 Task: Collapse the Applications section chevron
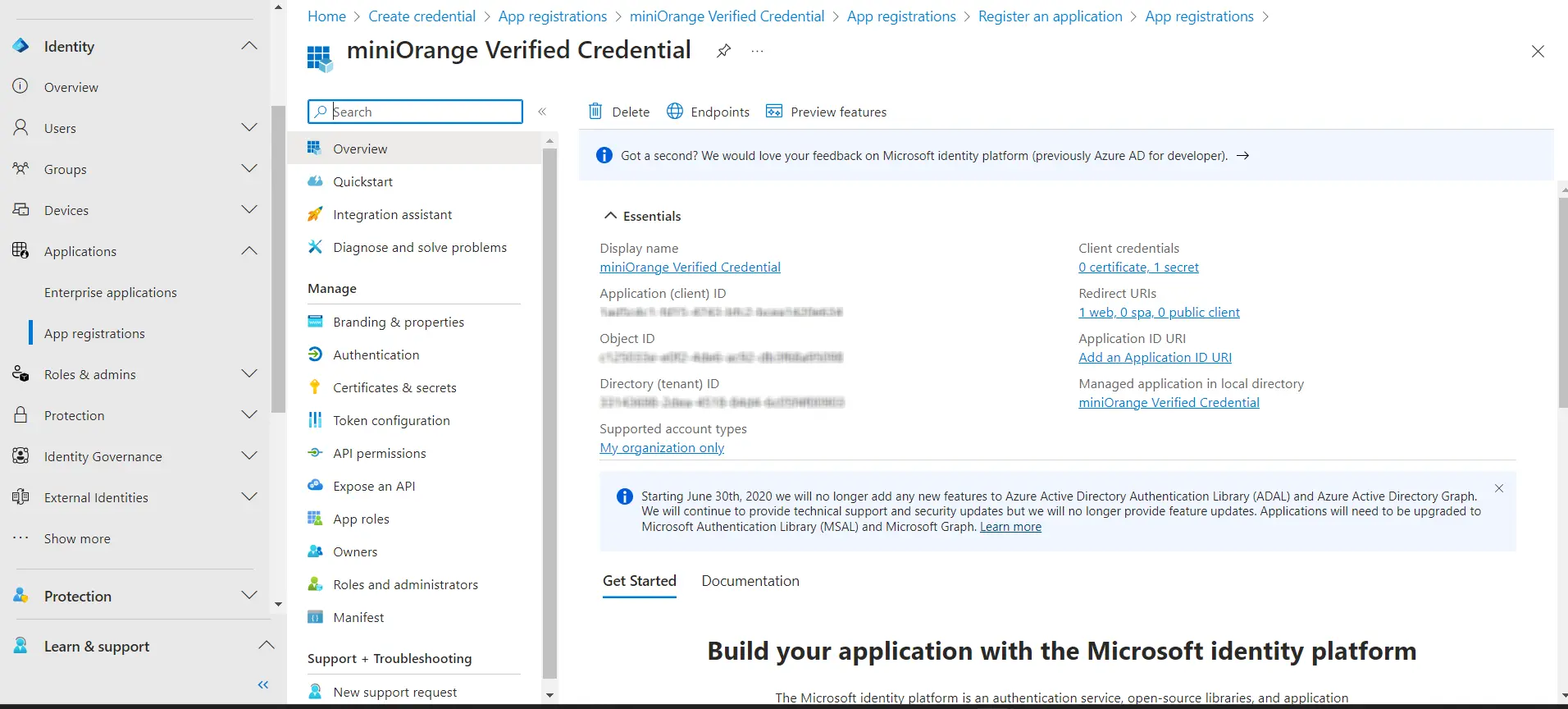[x=249, y=250]
